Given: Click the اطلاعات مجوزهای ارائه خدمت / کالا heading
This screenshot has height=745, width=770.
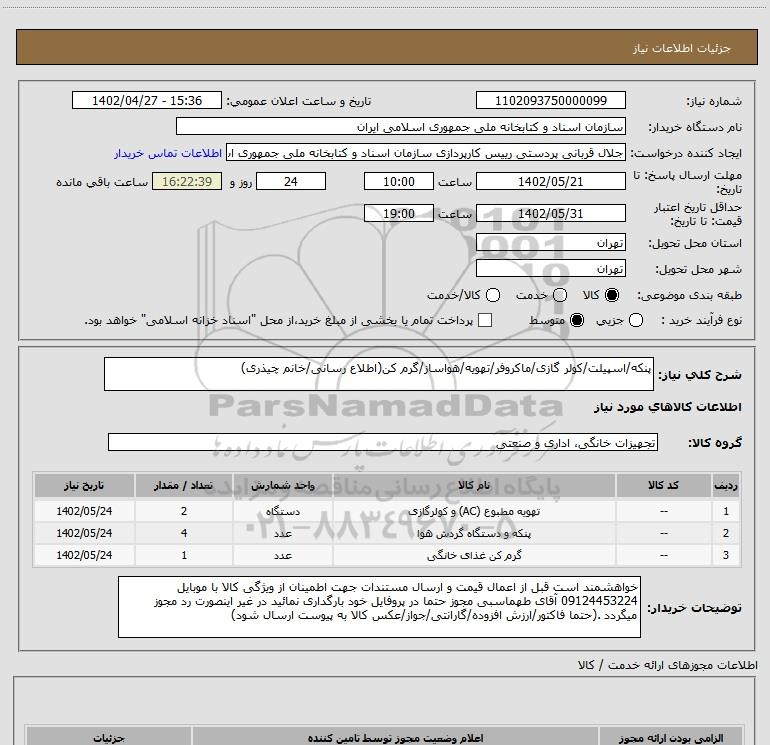Looking at the screenshot, I should pos(667,665).
